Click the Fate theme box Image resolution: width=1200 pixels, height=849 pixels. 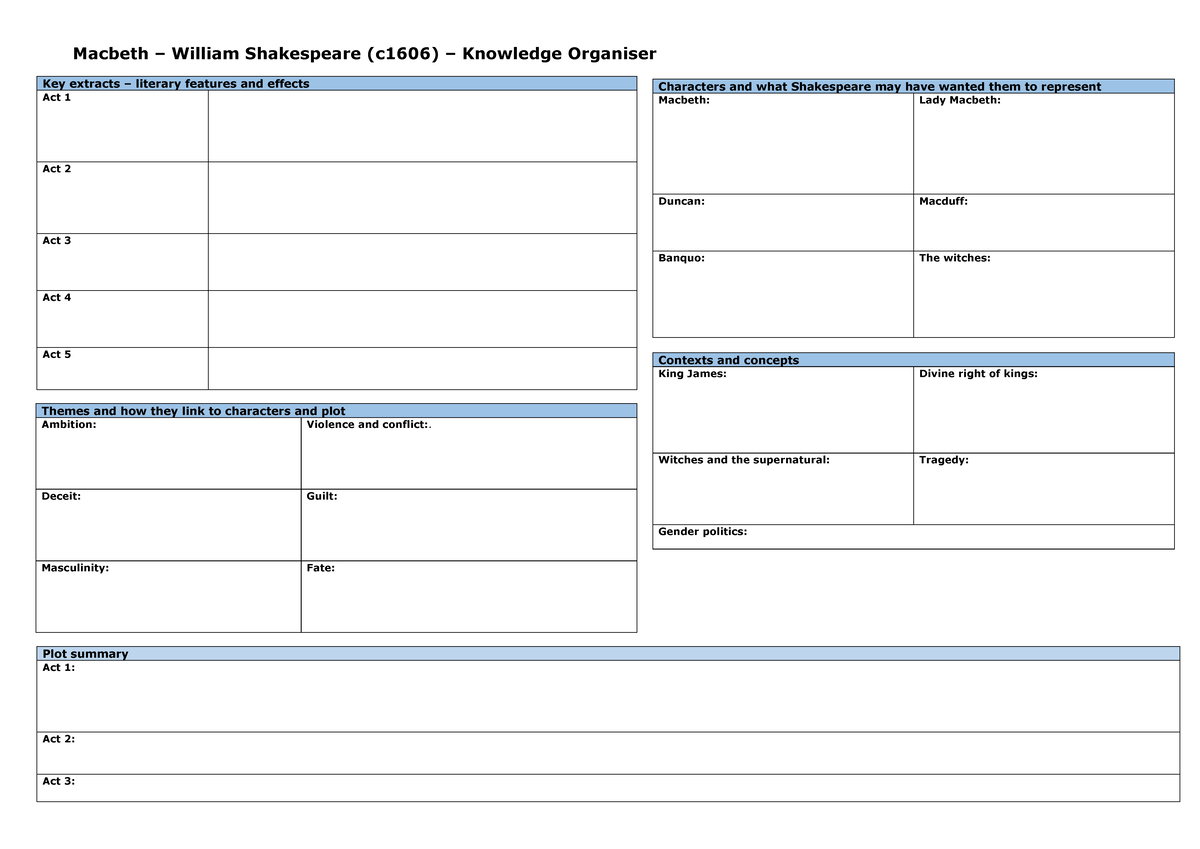(x=468, y=597)
